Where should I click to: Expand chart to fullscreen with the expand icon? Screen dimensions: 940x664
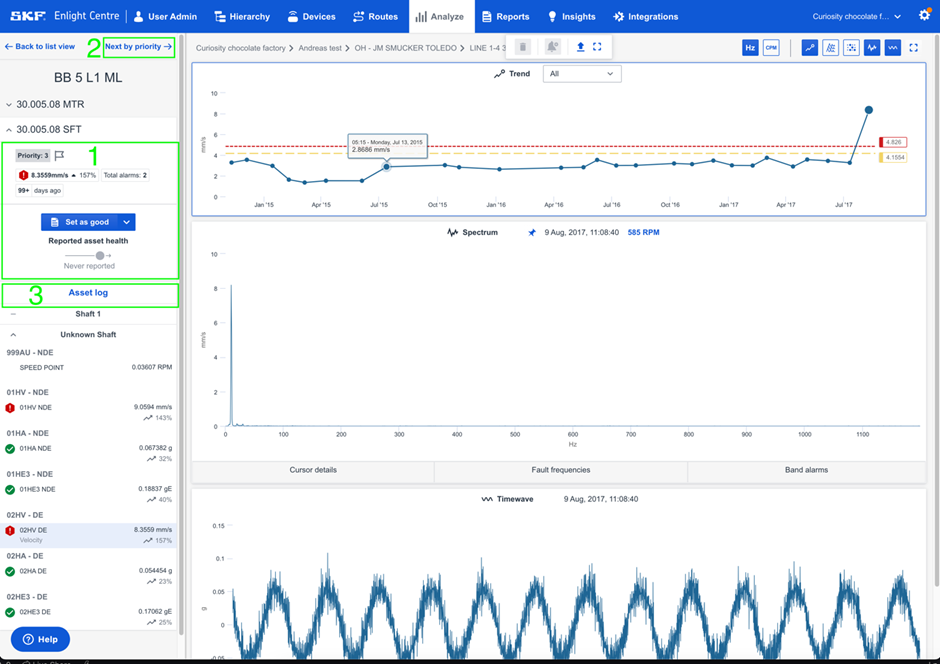[913, 47]
